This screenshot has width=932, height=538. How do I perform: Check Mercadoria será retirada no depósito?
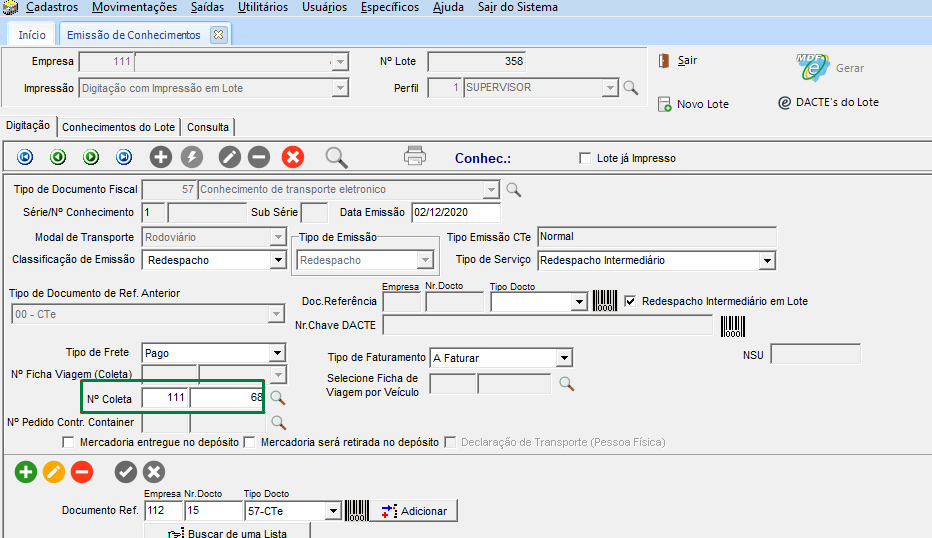click(x=250, y=442)
